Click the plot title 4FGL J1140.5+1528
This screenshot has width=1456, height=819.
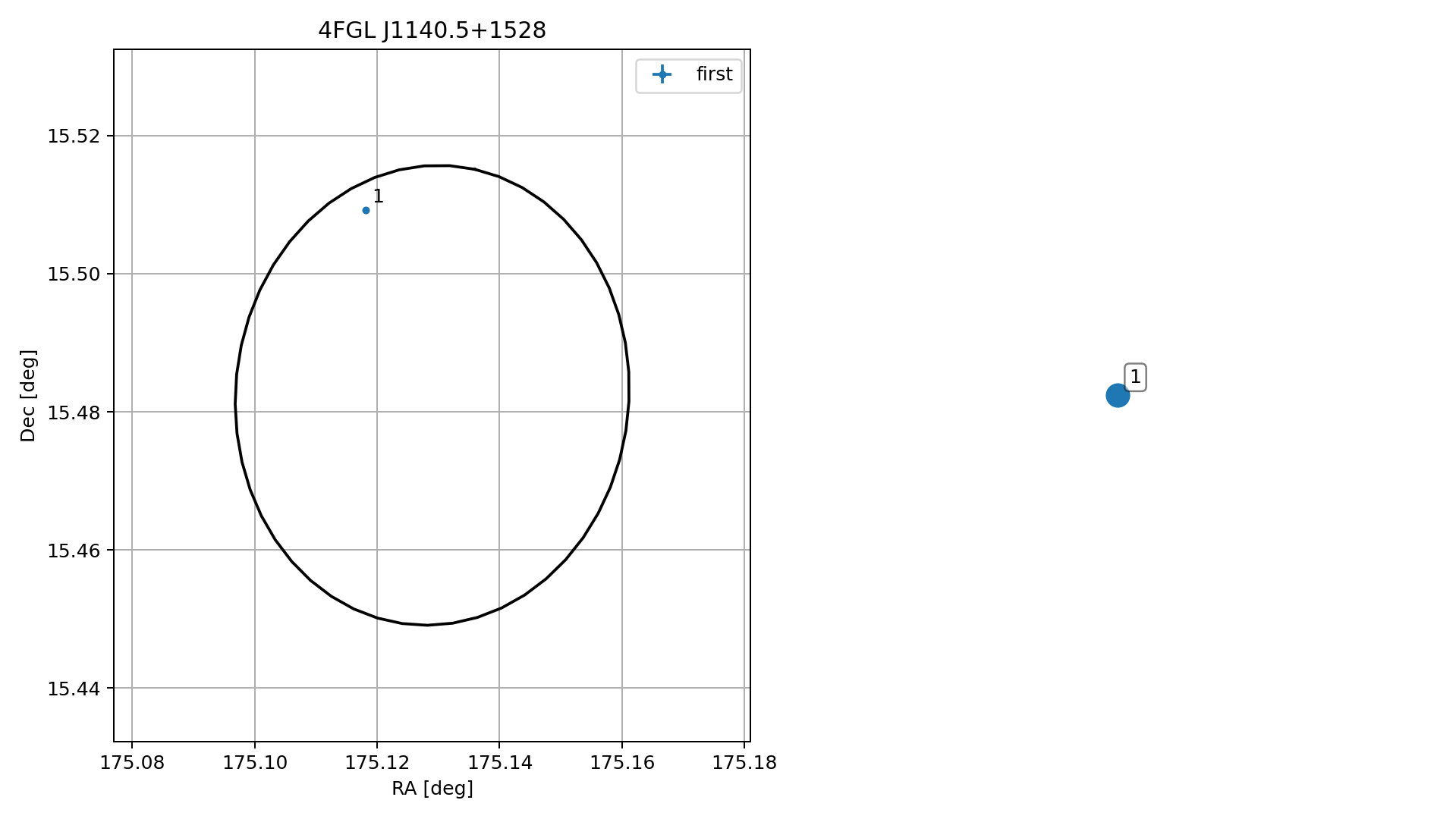(x=432, y=30)
